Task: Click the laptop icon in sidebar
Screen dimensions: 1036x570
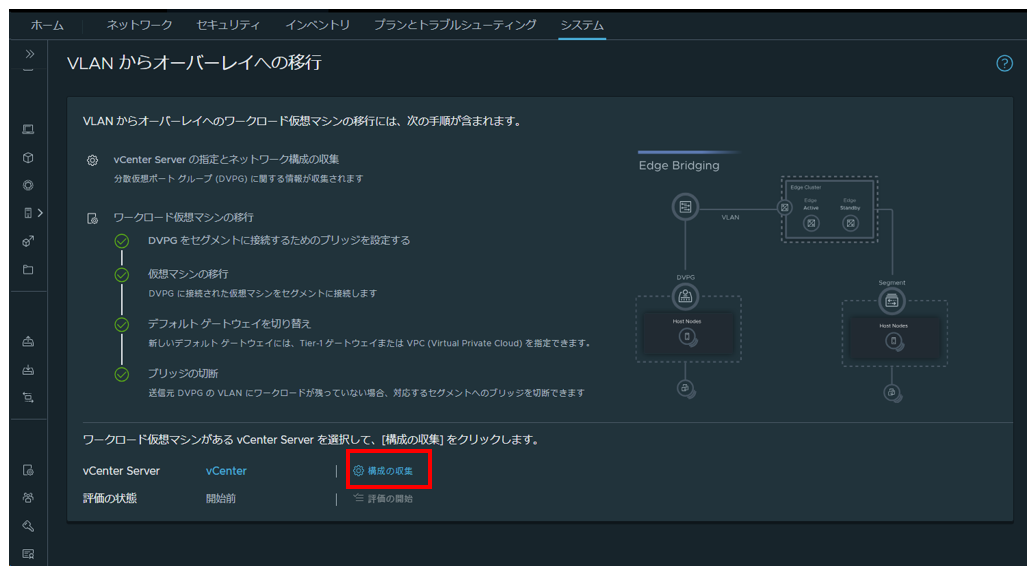Action: click(28, 129)
